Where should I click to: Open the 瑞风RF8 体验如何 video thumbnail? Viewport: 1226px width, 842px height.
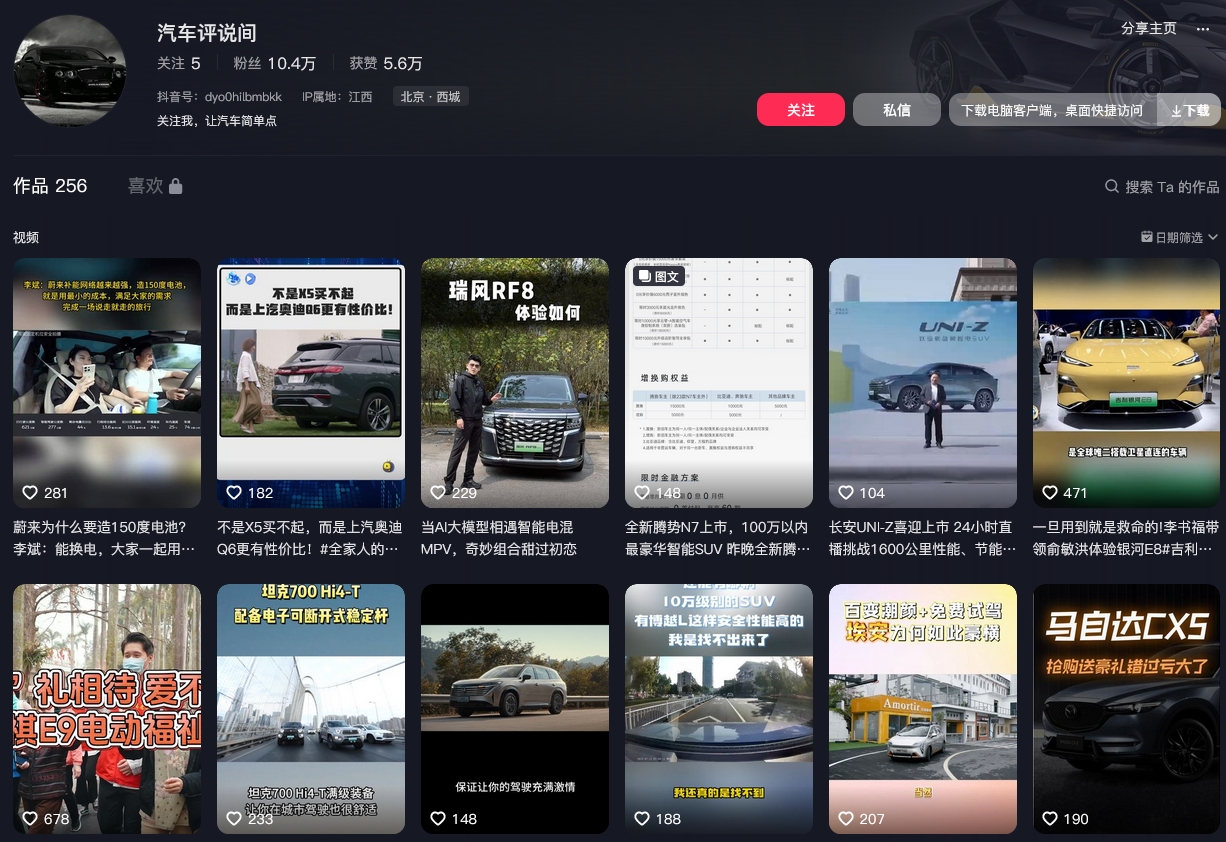(515, 383)
